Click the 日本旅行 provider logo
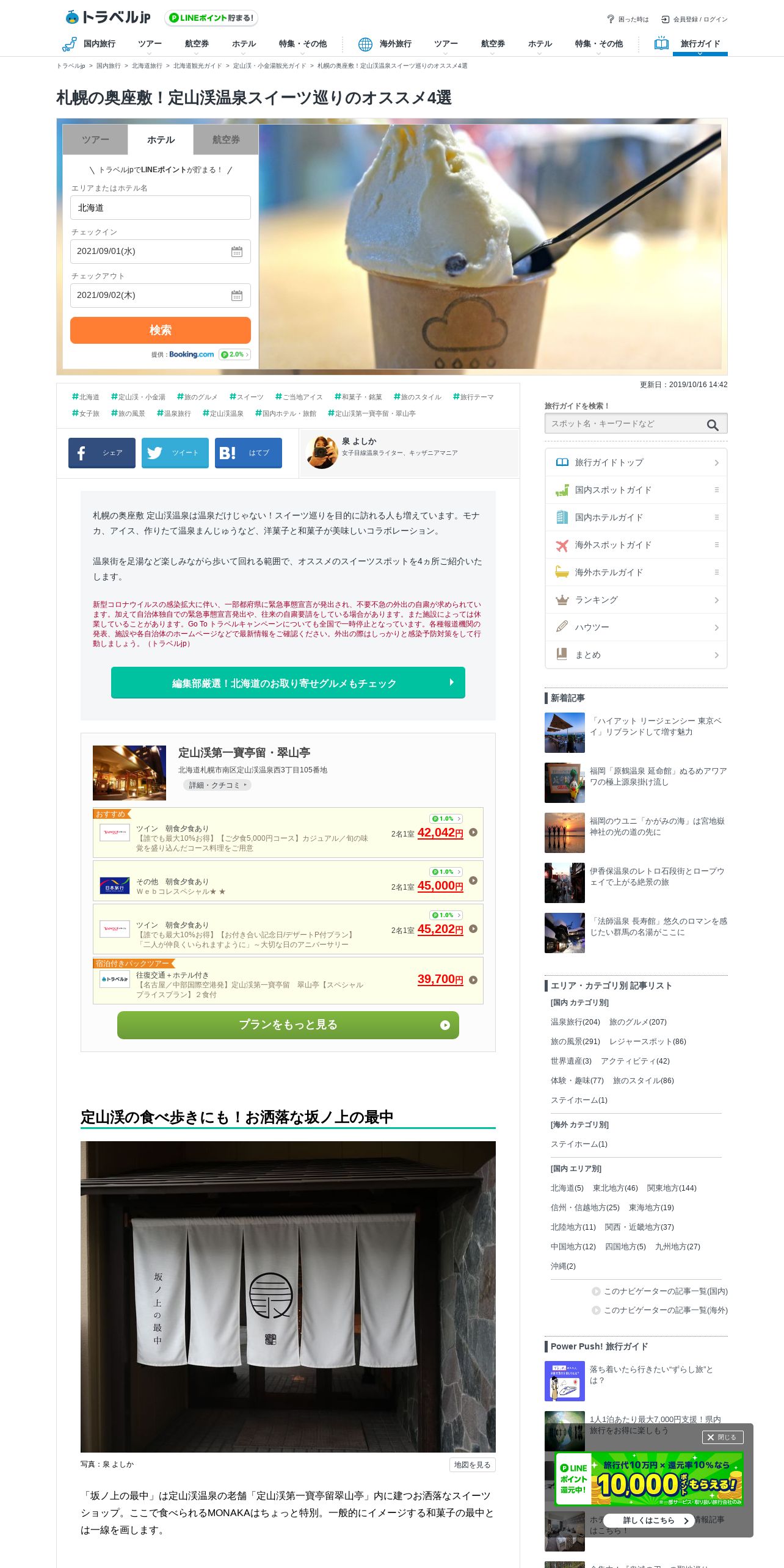The height and width of the screenshot is (1568, 784). pos(115,886)
